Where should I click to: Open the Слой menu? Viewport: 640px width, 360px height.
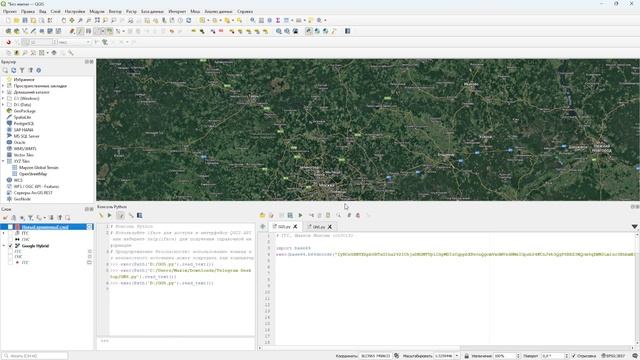(56, 11)
